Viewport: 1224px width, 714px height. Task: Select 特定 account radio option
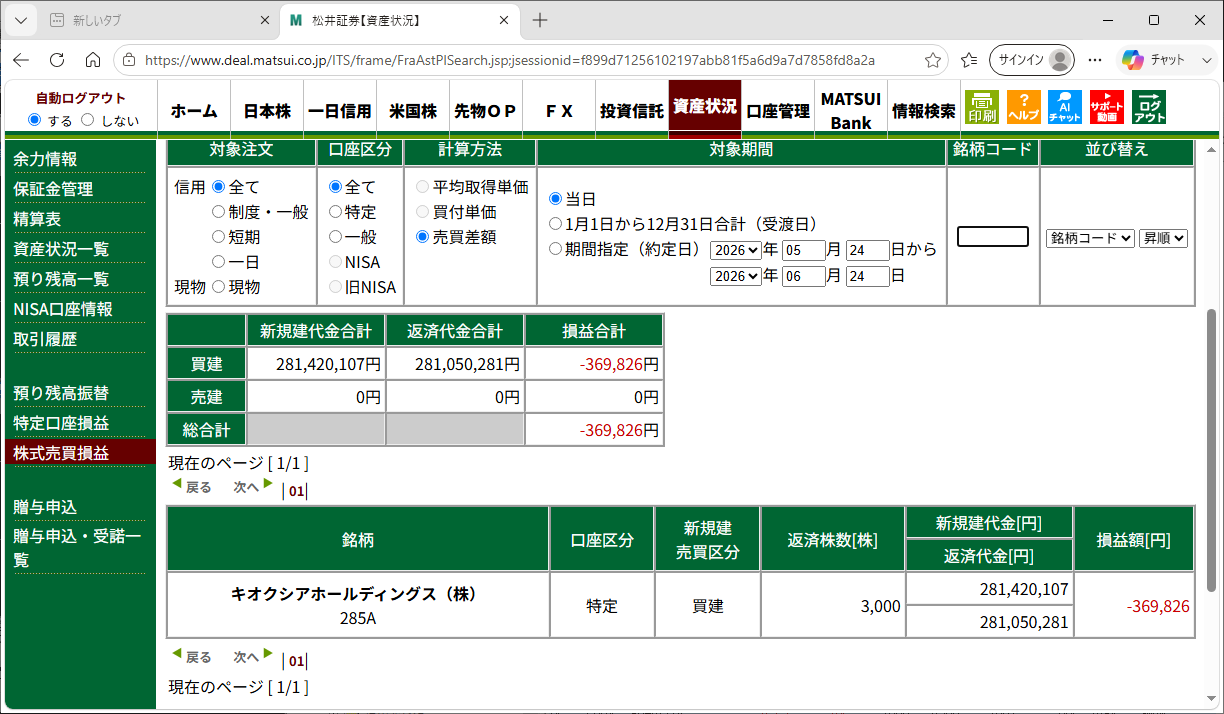click(336, 212)
